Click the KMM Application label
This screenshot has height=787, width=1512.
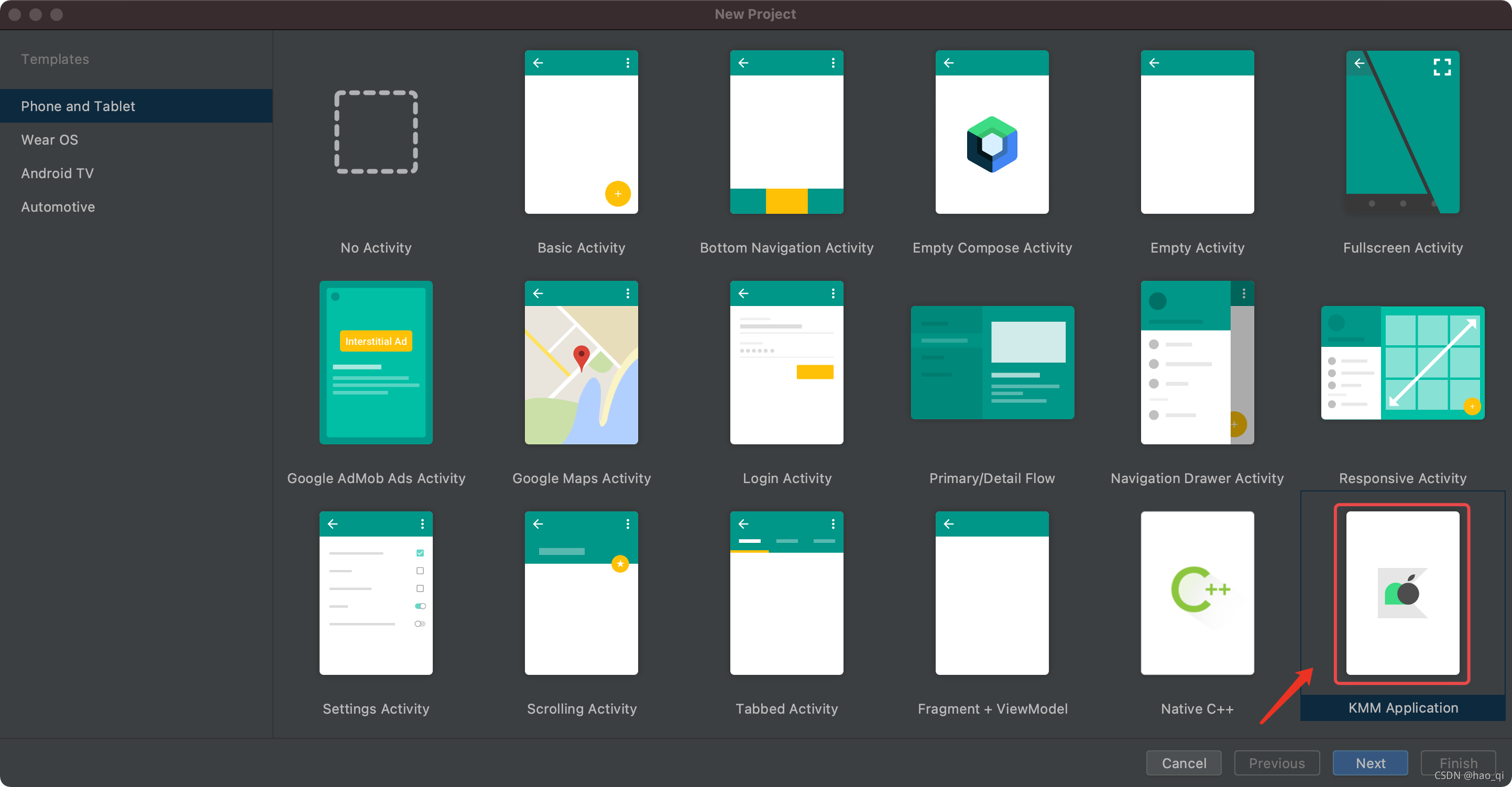point(1403,708)
